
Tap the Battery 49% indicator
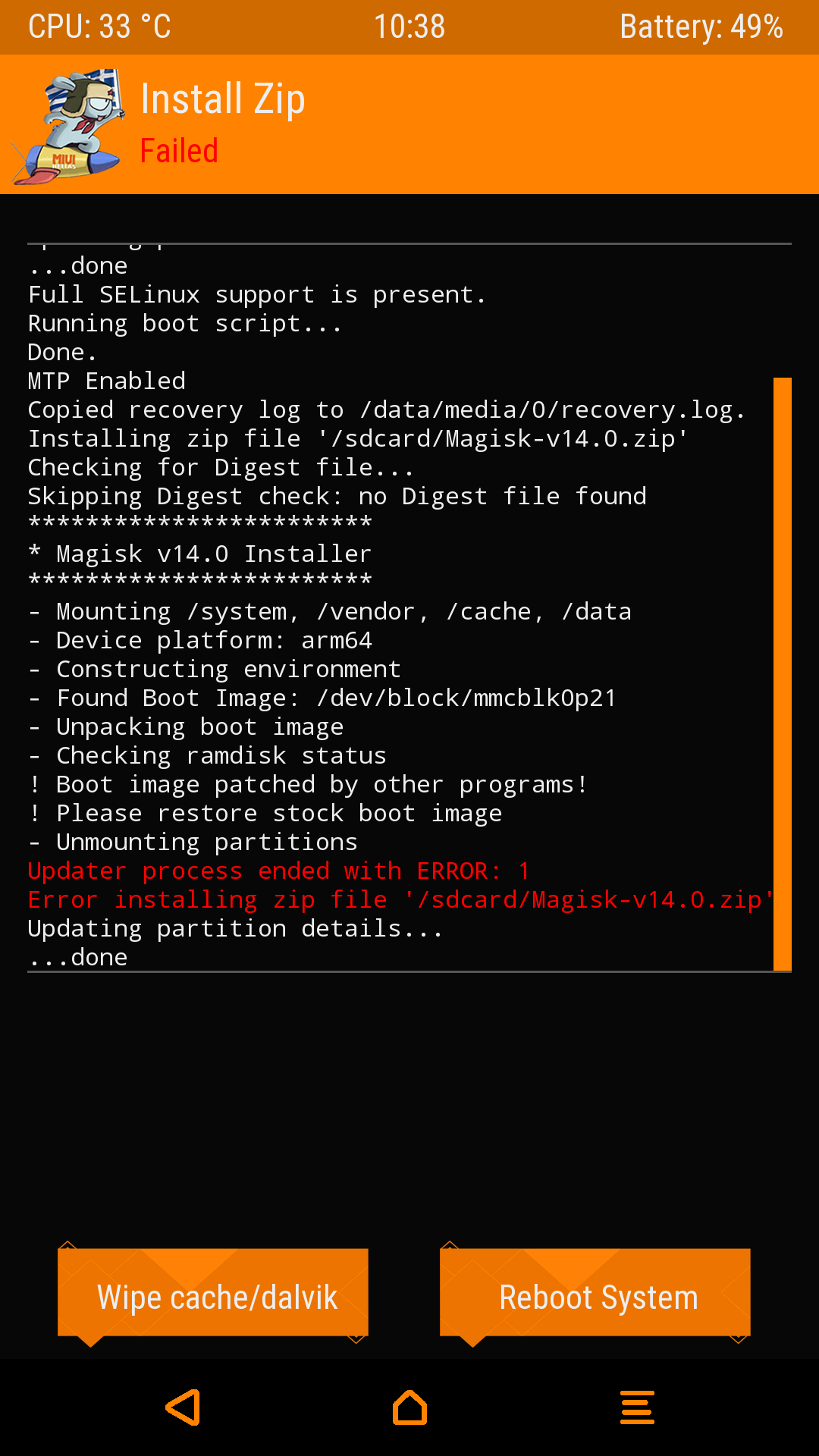click(701, 27)
